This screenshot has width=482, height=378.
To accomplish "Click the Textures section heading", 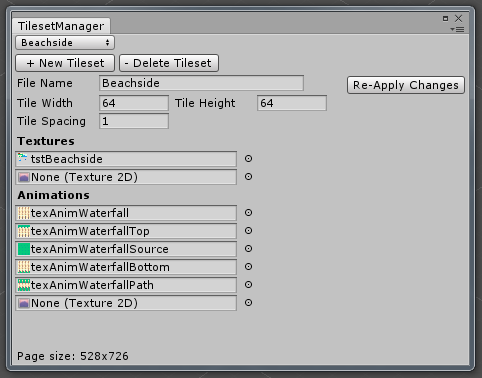I will 46,141.
